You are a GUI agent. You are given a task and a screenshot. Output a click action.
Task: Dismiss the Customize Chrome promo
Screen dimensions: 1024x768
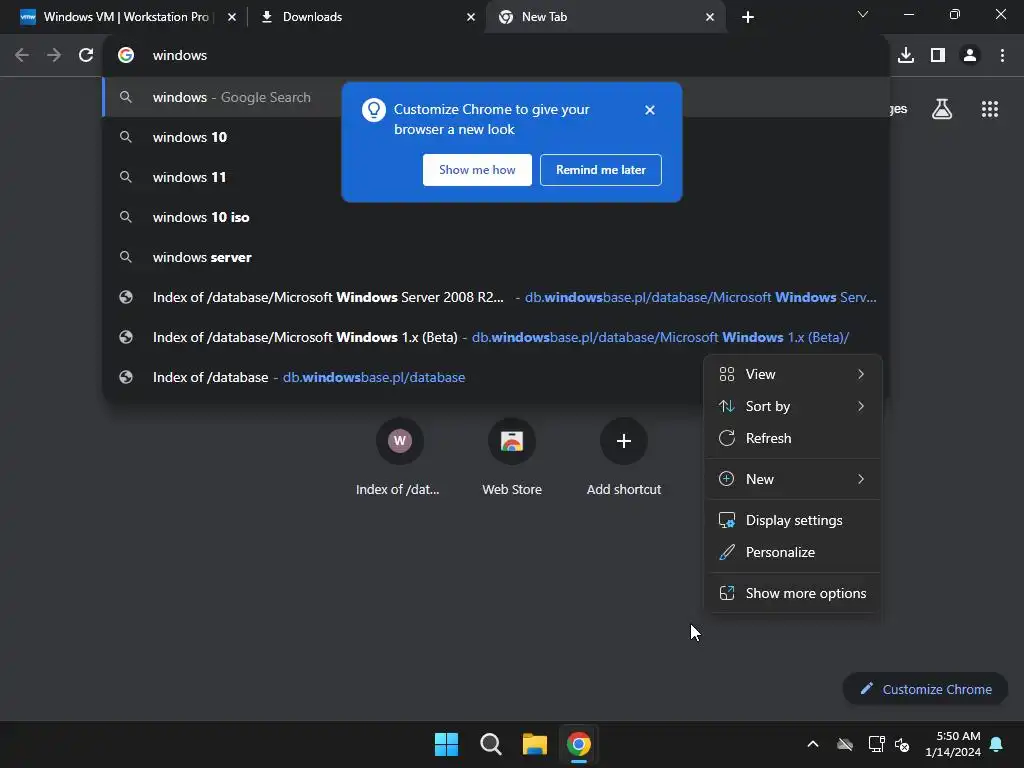tap(649, 110)
